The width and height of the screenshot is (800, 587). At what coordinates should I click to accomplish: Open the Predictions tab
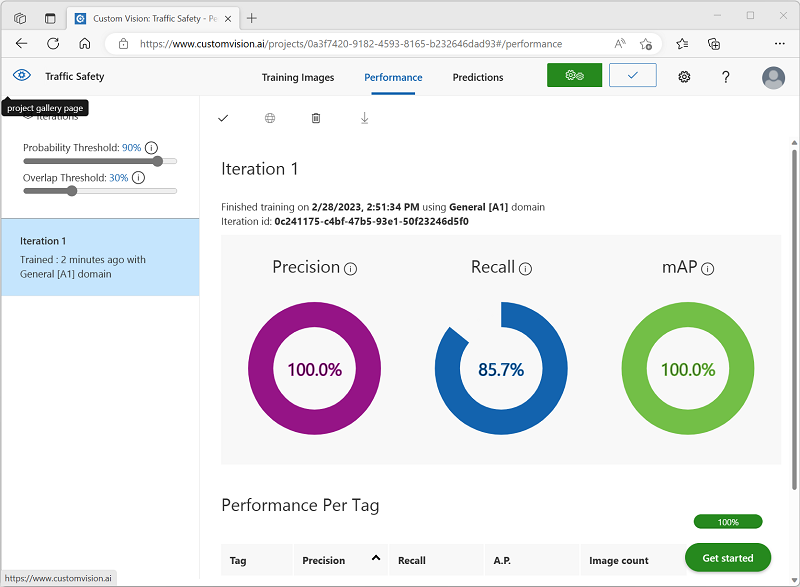coord(478,77)
